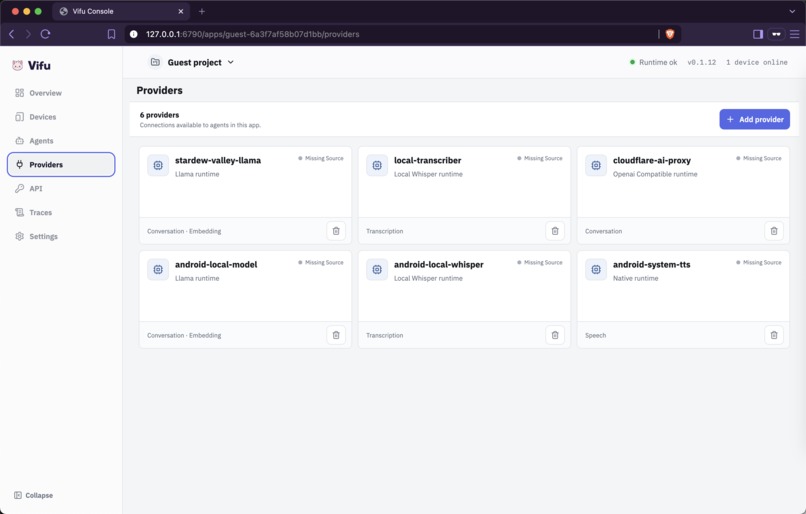The height and width of the screenshot is (514, 806).
Task: Click Missing Source on cloudflare-ai-proxy
Action: click(759, 158)
